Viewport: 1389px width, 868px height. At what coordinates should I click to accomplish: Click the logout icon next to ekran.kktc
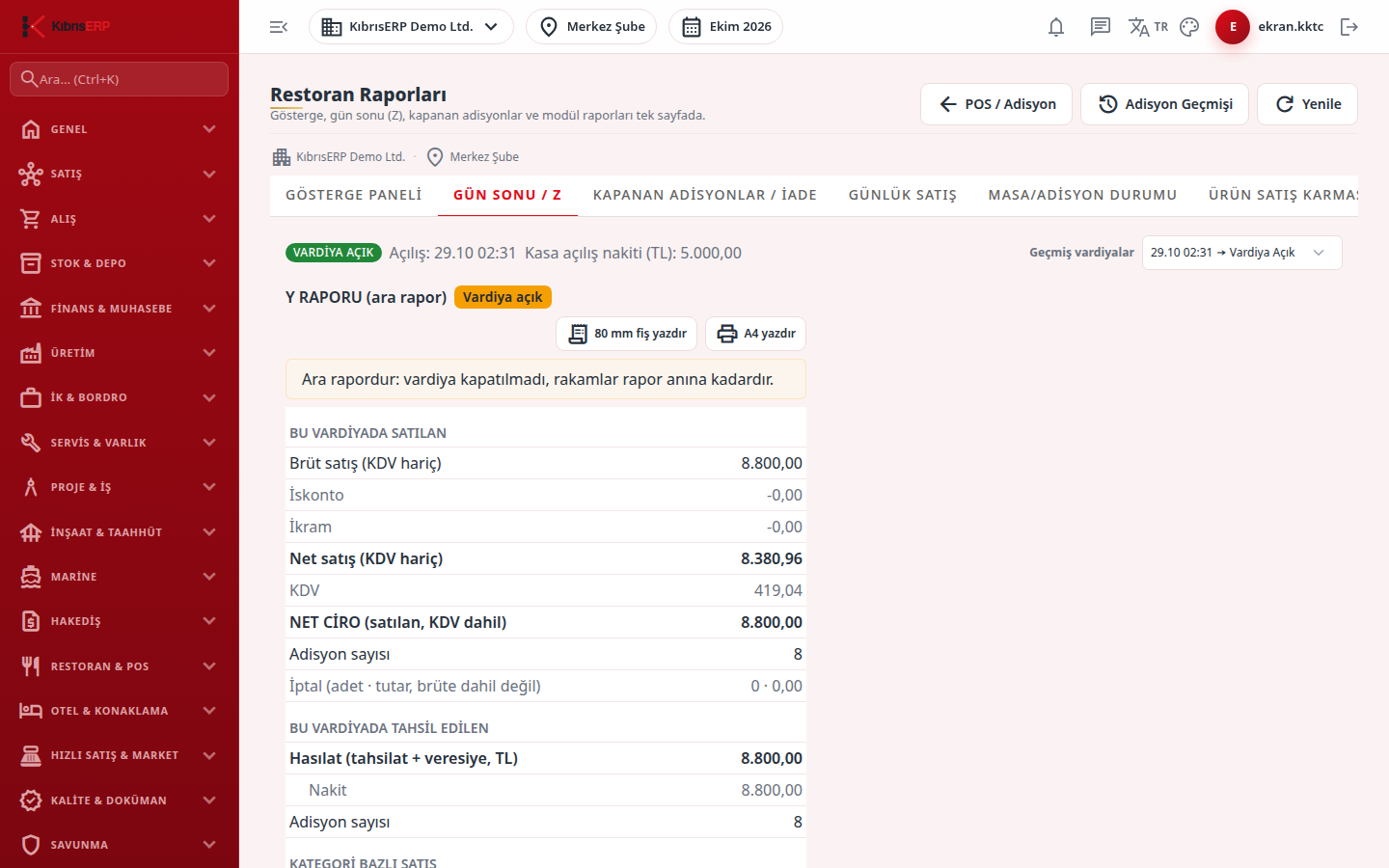pos(1349,27)
